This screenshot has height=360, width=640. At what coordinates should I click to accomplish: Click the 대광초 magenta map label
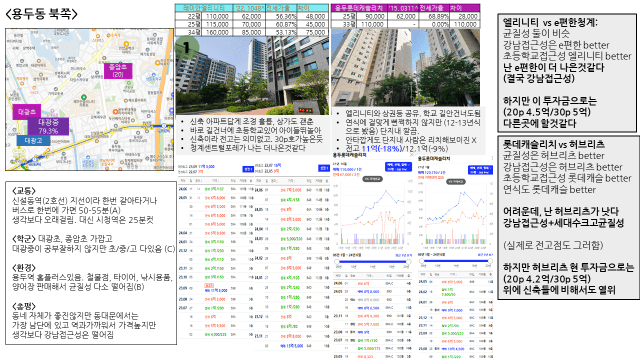point(27,112)
